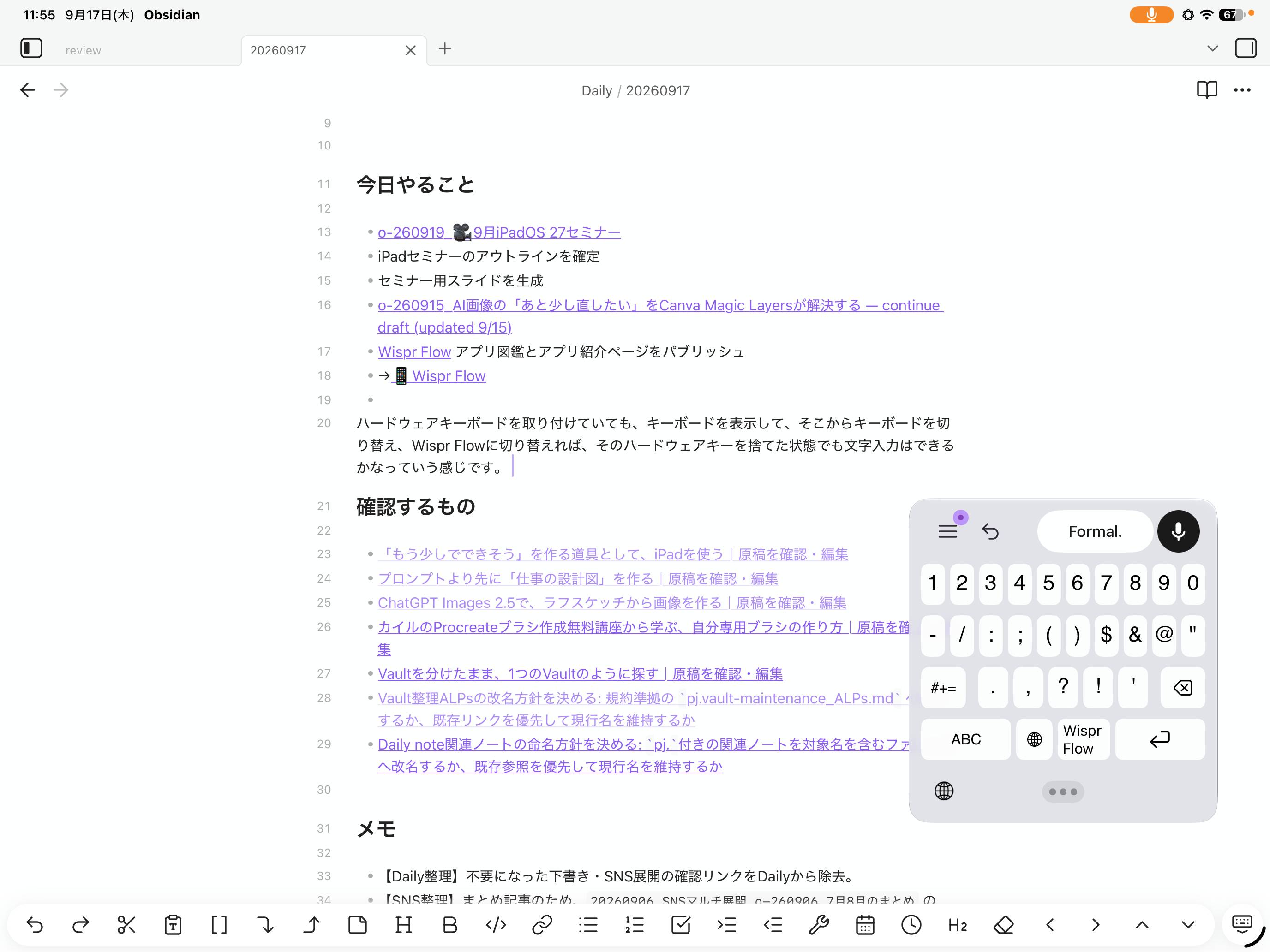
Task: Open a new tab with plus
Action: pos(444,49)
